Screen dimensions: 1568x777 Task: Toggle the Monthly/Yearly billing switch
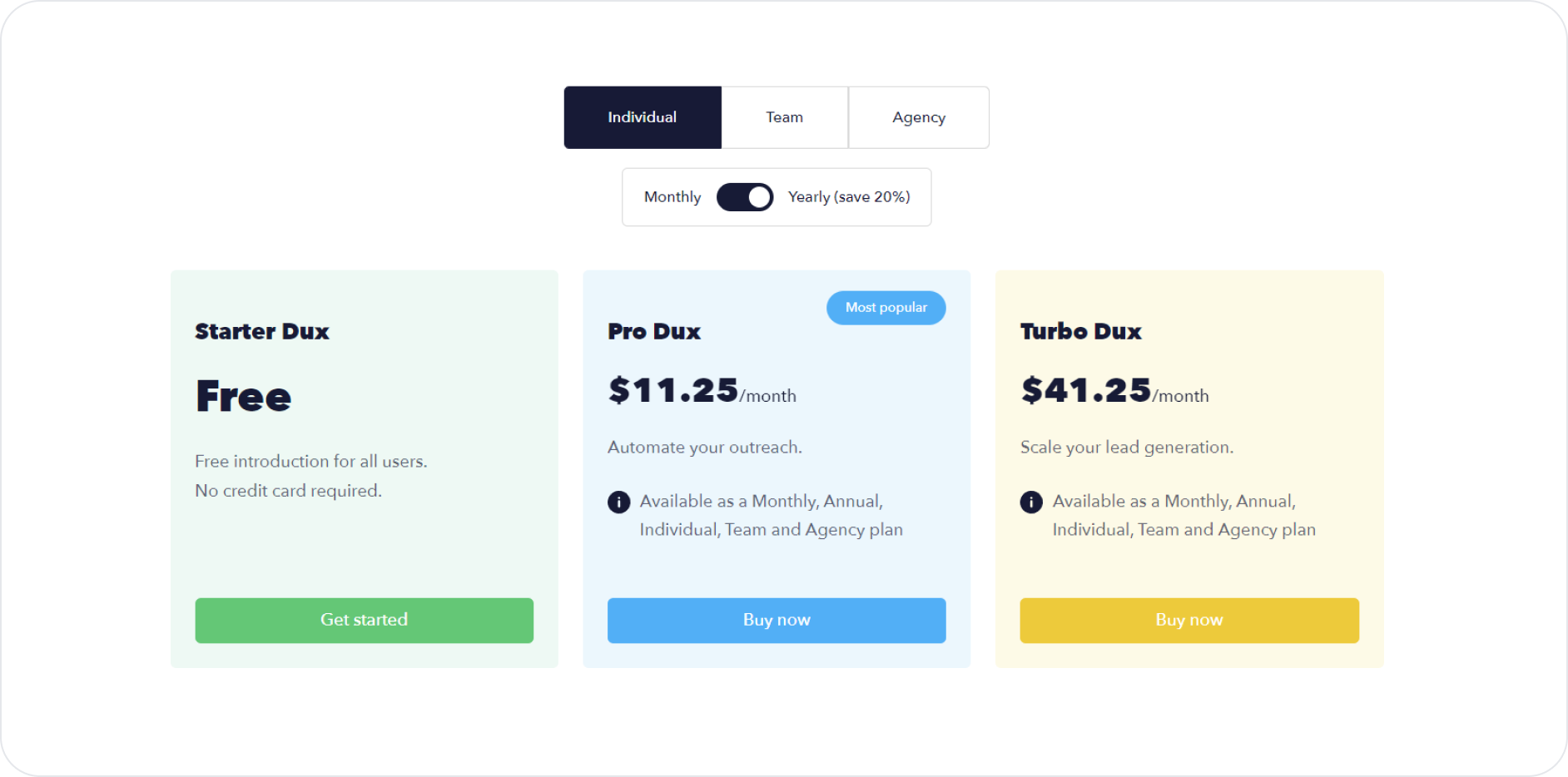coord(745,197)
